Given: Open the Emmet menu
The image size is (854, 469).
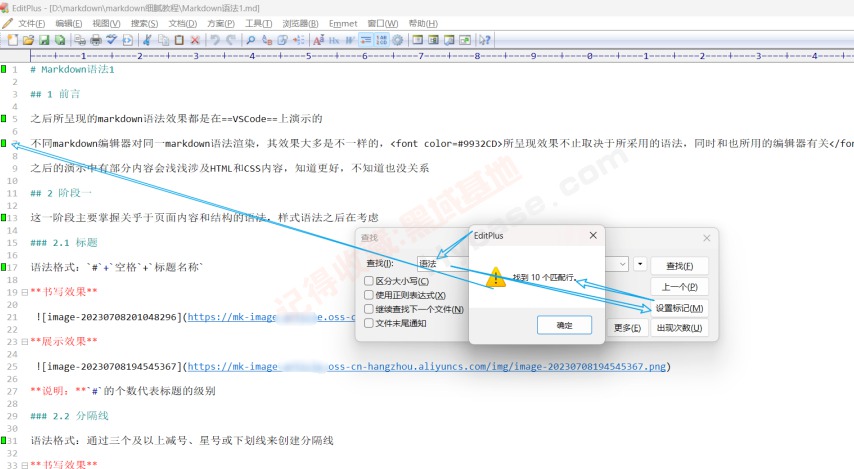Looking at the screenshot, I should pos(343,23).
